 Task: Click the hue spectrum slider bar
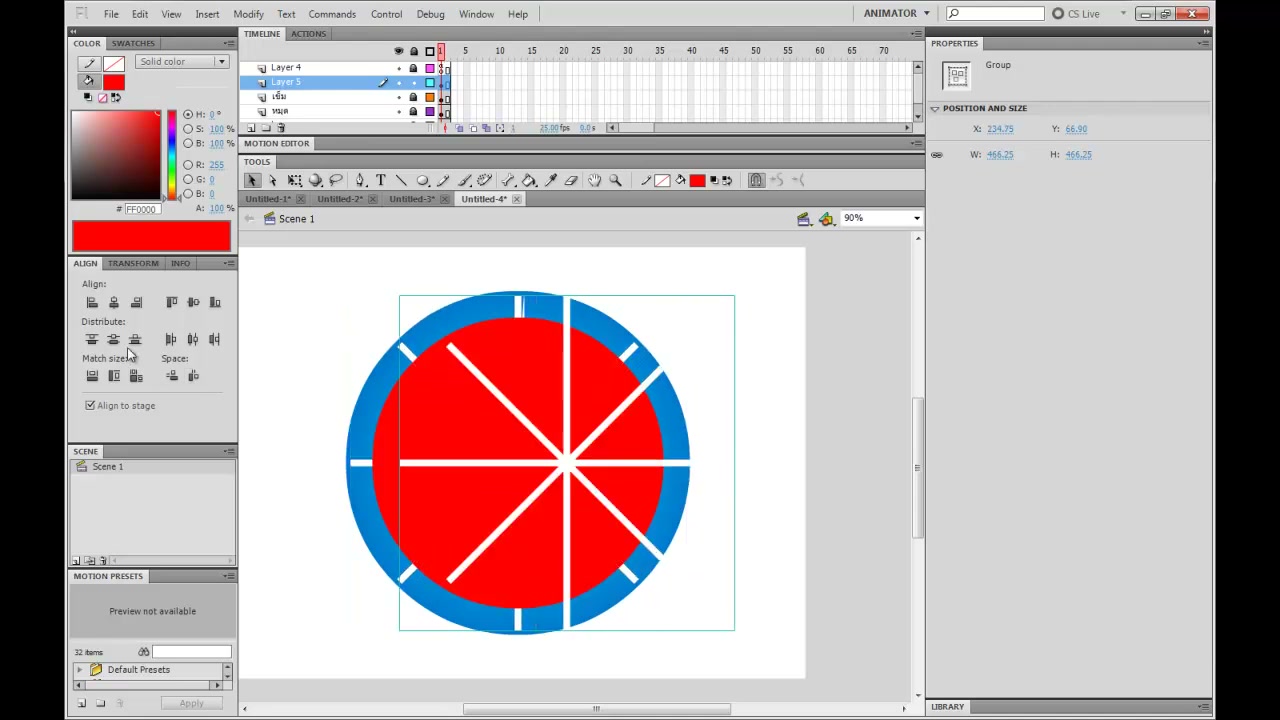172,155
